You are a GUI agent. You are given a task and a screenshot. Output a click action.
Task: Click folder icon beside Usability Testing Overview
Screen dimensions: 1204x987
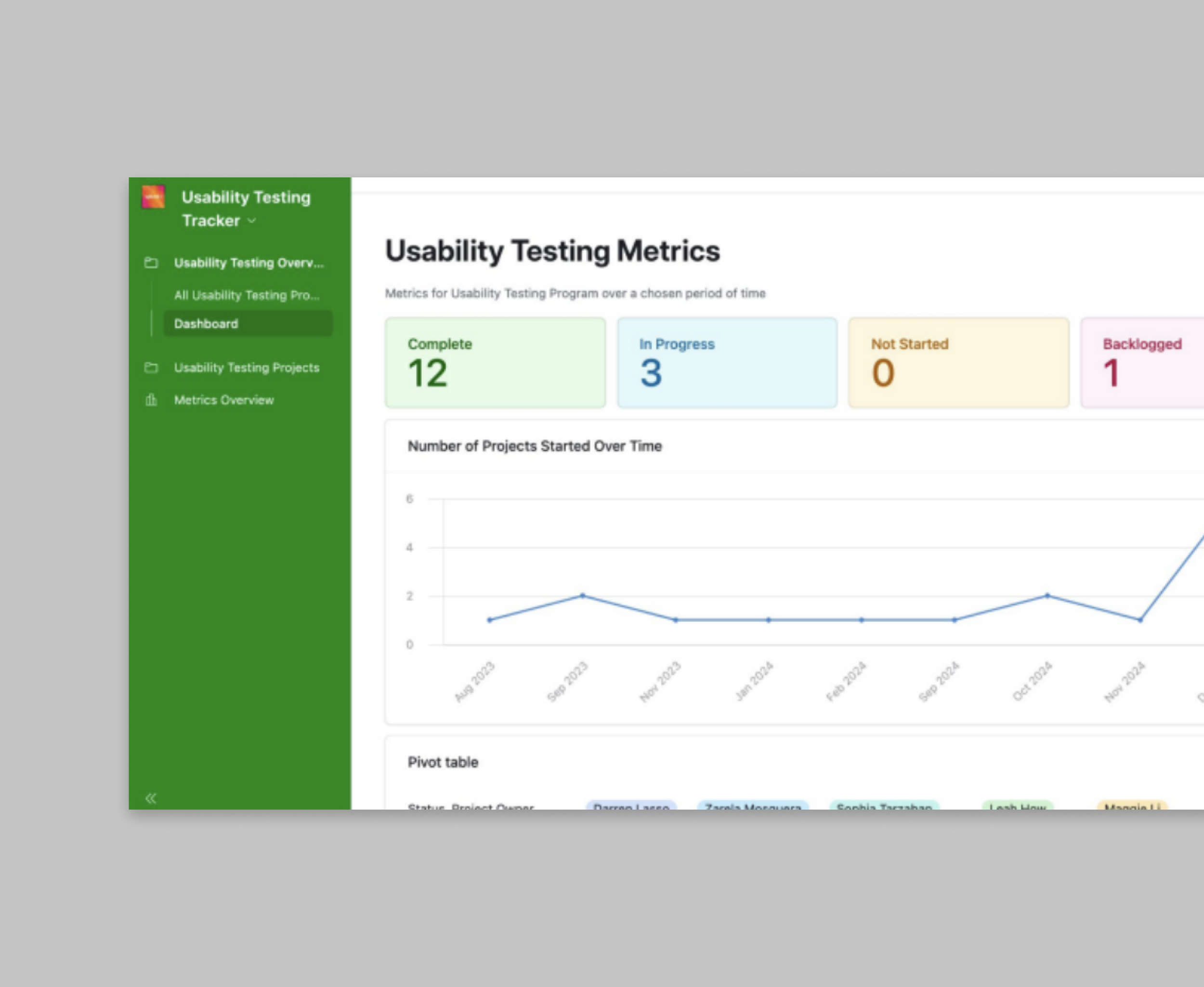[151, 263]
